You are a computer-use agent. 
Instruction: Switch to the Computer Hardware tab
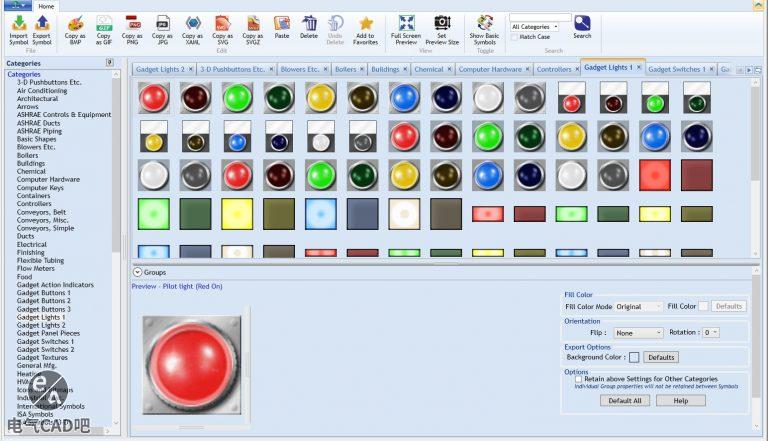(490, 70)
